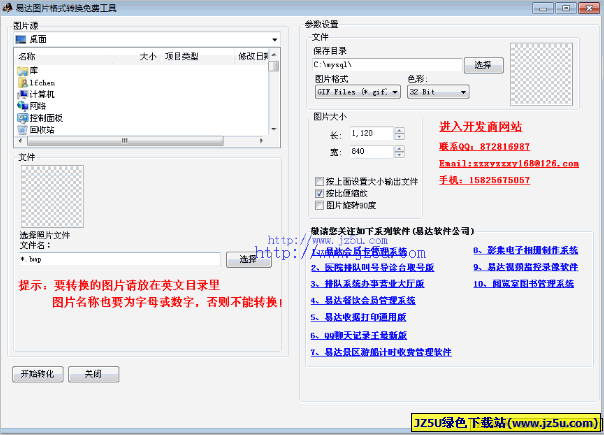The width and height of the screenshot is (604, 435).
Task: Click the 联系QQ: 872816987 link
Action: pyautogui.click(x=484, y=146)
